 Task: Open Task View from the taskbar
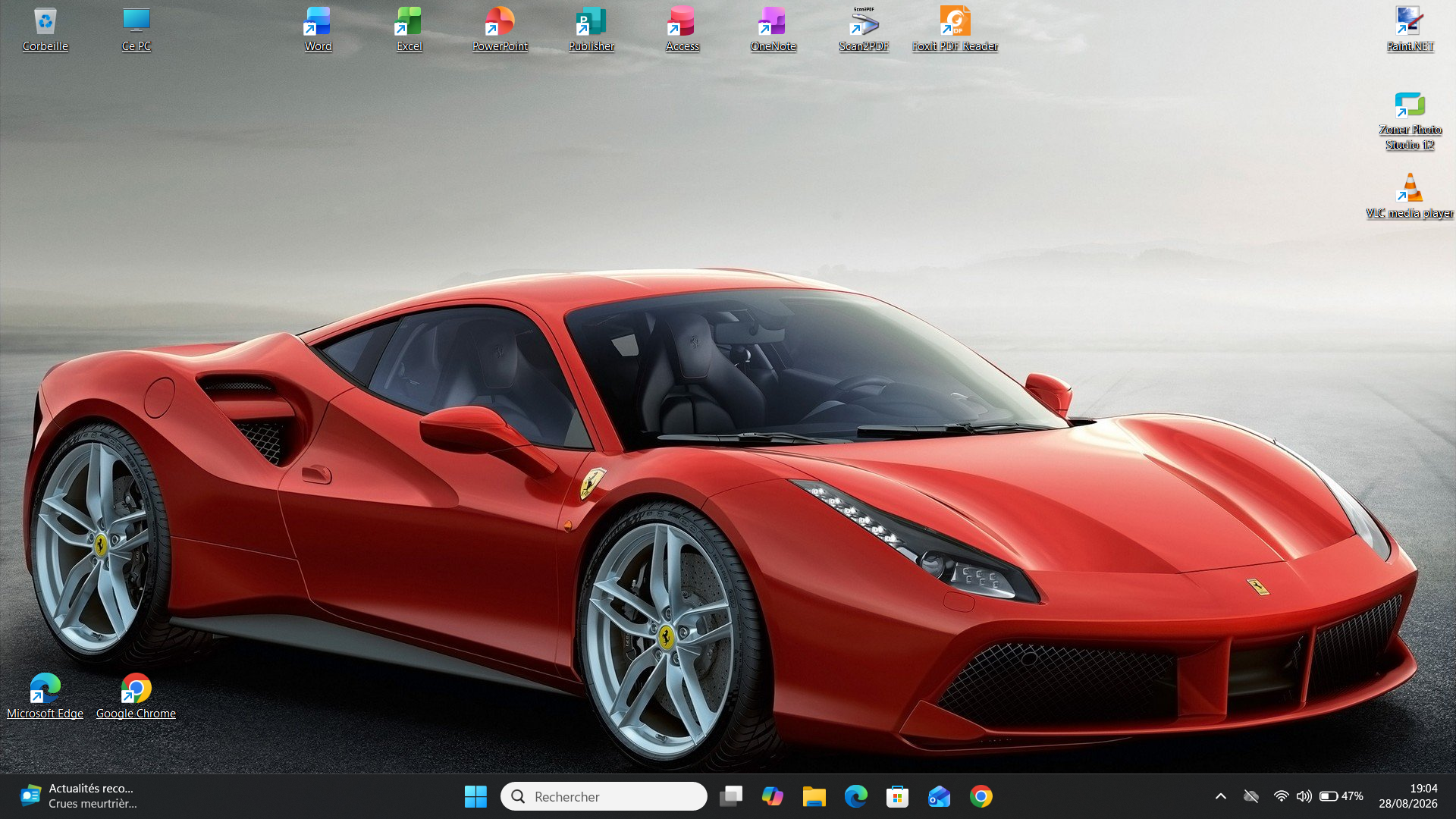pyautogui.click(x=731, y=796)
